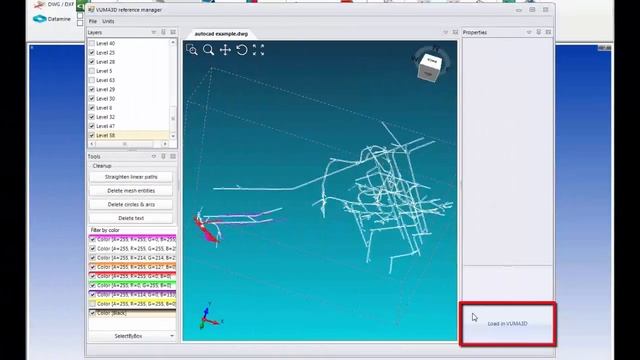The width and height of the screenshot is (640, 360).
Task: Close the Layers panel
Action: click(173, 32)
